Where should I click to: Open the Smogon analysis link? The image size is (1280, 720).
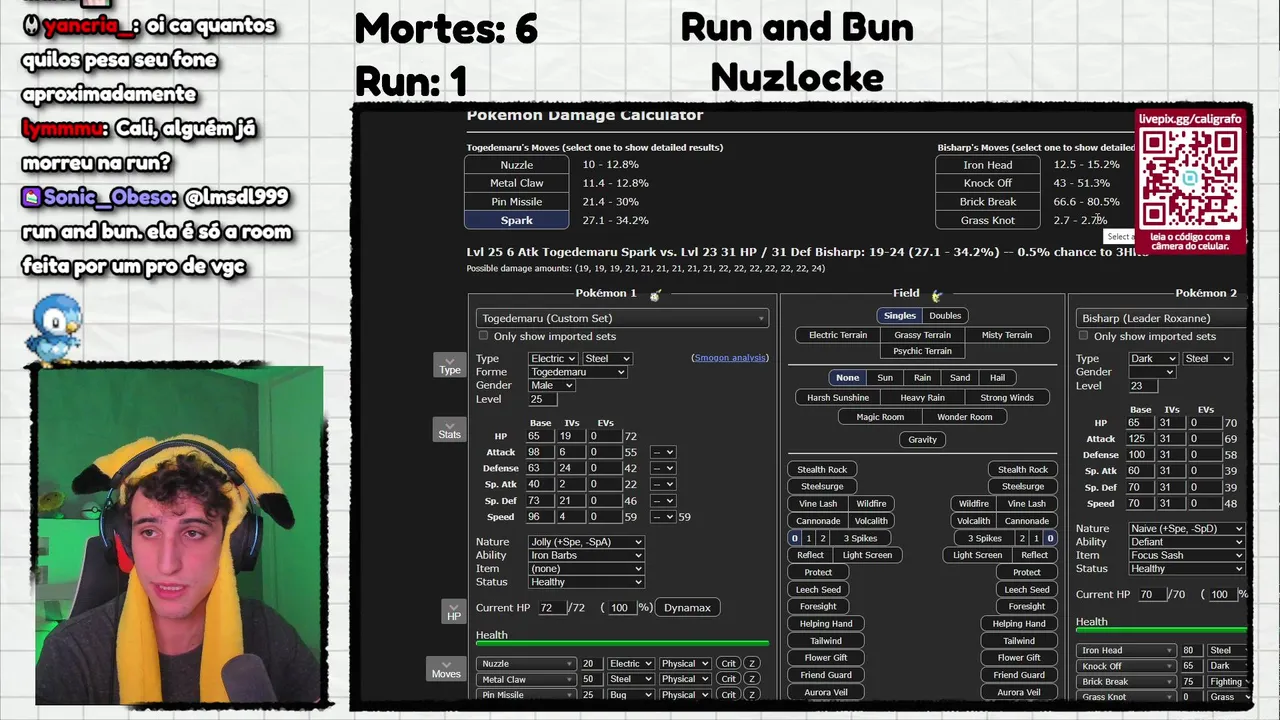[730, 357]
